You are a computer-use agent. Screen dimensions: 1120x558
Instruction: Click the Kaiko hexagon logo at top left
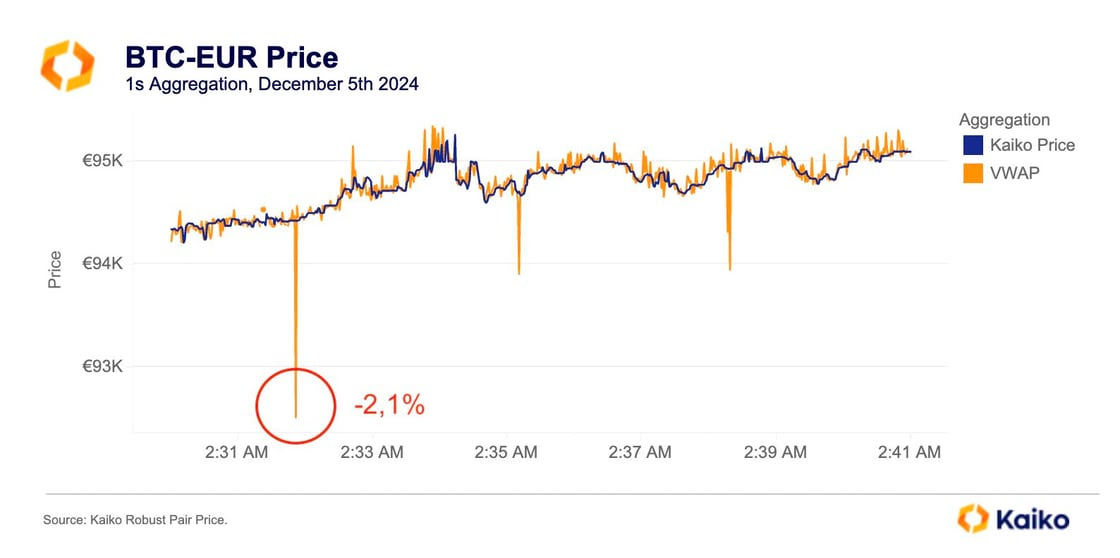pyautogui.click(x=67, y=66)
